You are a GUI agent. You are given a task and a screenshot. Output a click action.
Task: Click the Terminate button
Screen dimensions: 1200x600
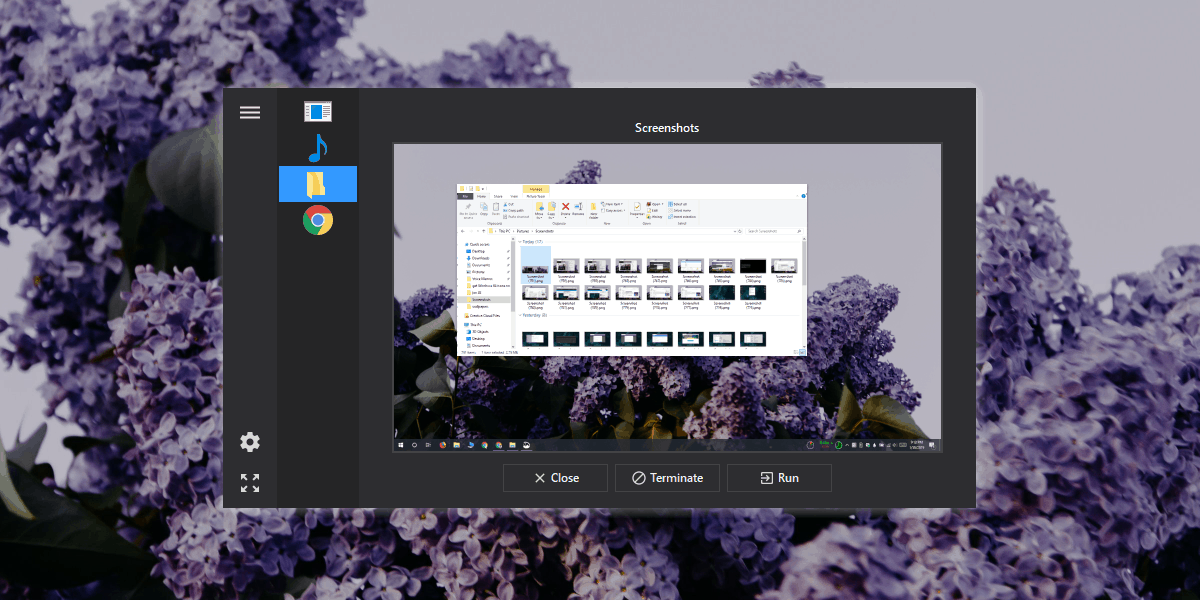coord(667,478)
